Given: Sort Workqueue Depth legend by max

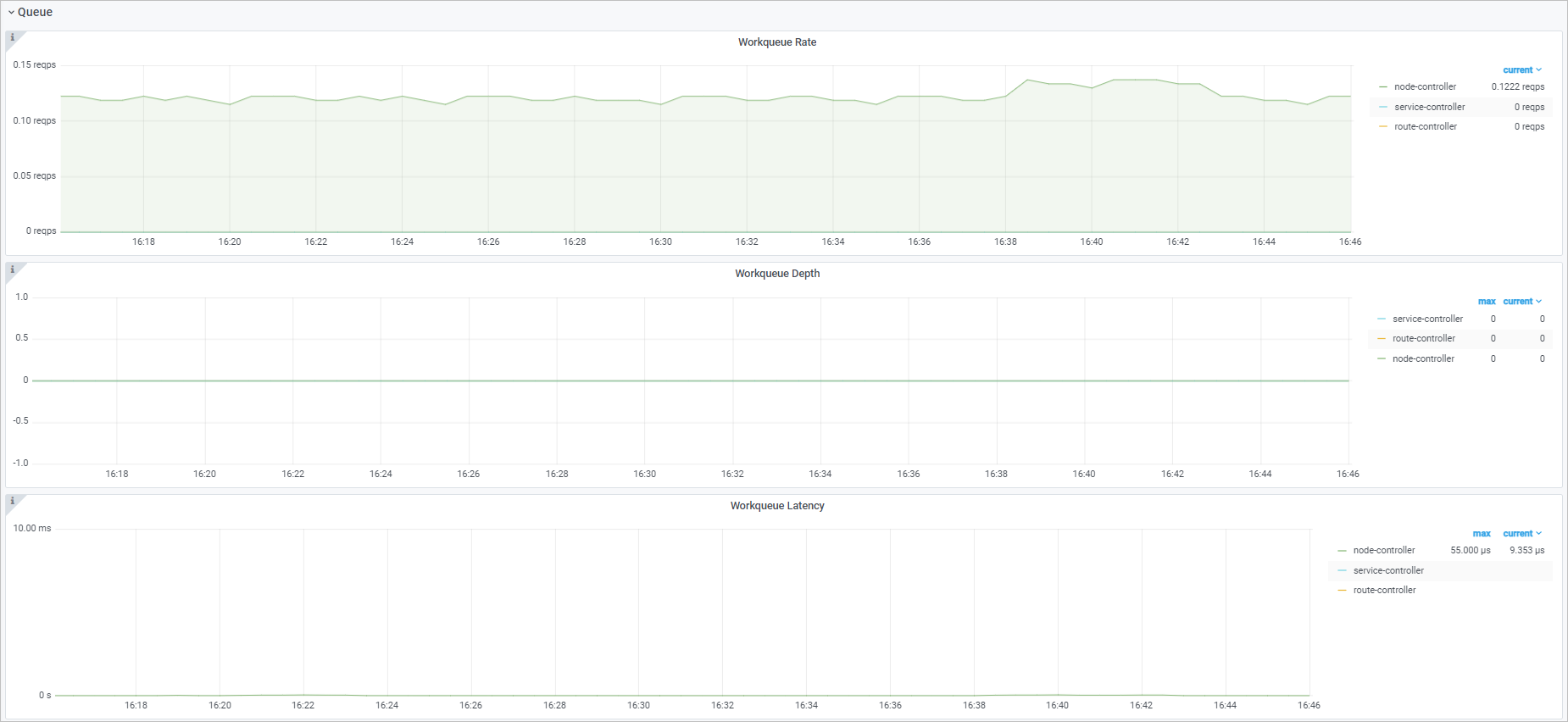Looking at the screenshot, I should click(1487, 302).
